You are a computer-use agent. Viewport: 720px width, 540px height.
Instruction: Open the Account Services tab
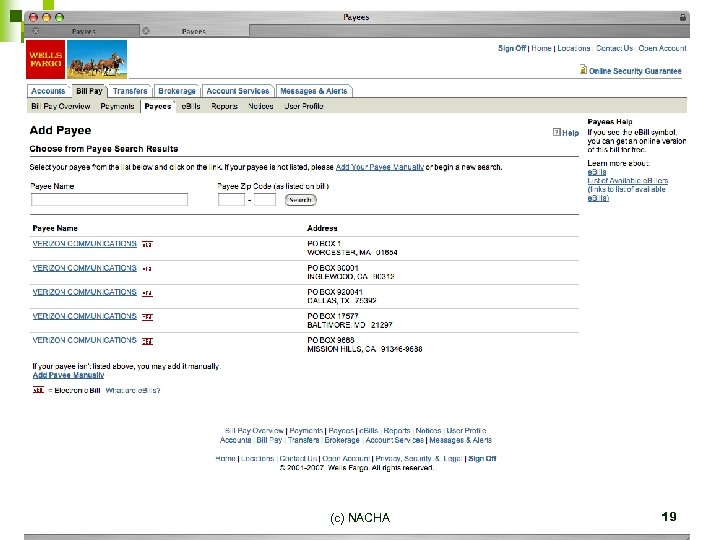point(238,91)
